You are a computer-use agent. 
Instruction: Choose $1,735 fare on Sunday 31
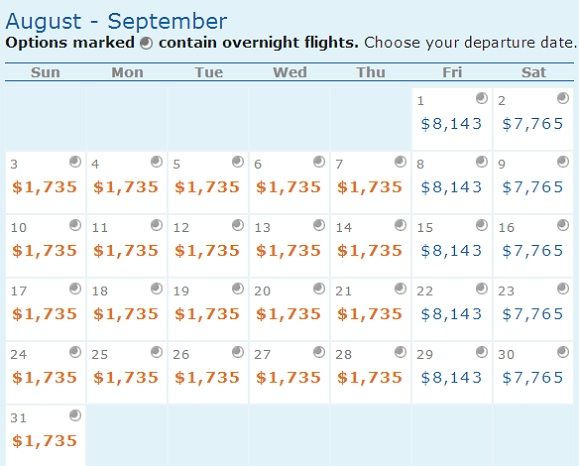click(x=45, y=441)
